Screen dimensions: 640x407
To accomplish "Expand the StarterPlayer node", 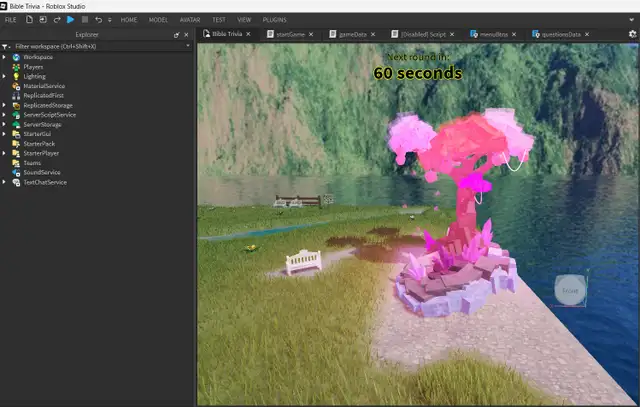I will tap(4, 153).
